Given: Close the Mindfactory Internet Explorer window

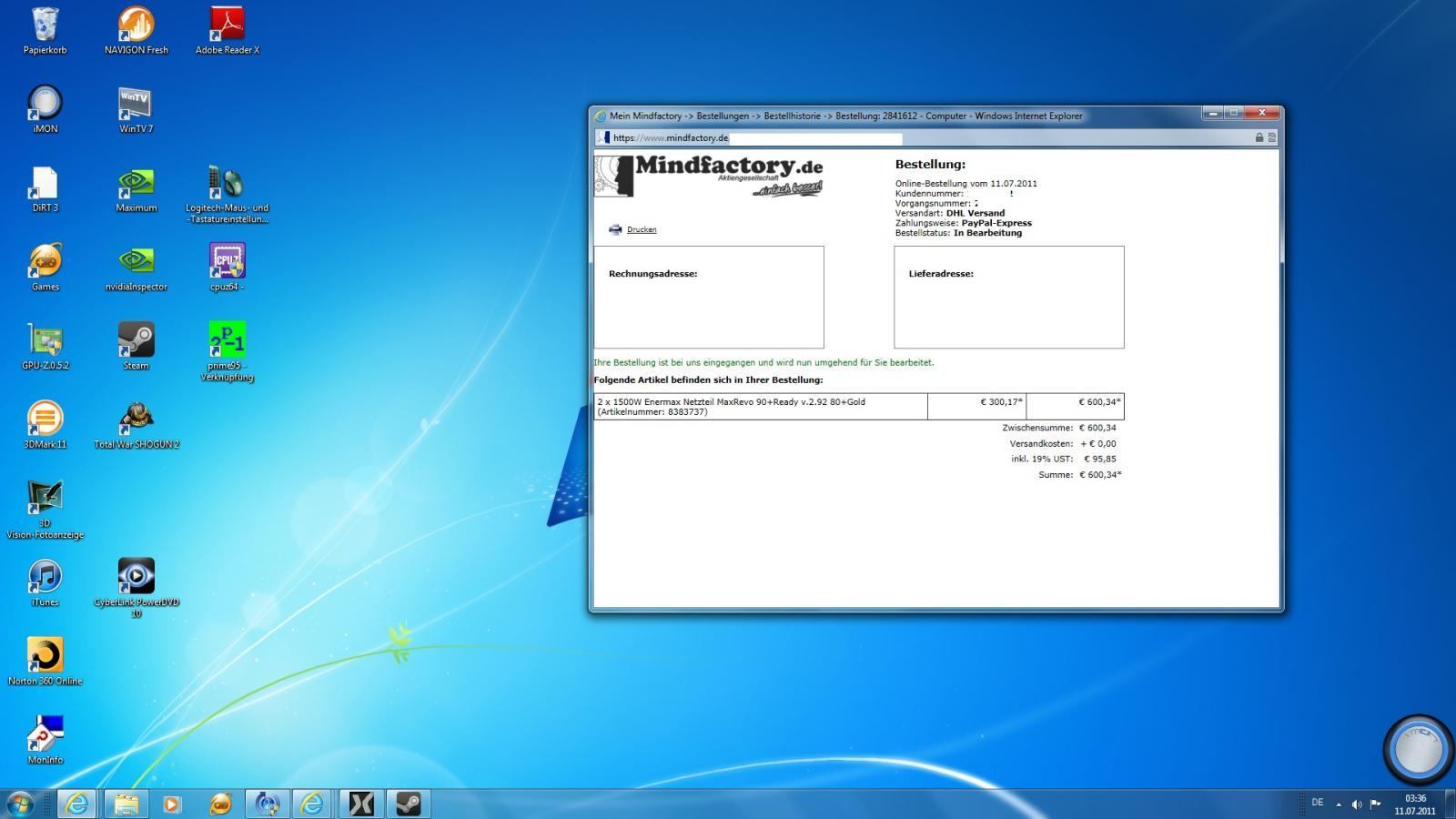Looking at the screenshot, I should 1262,114.
